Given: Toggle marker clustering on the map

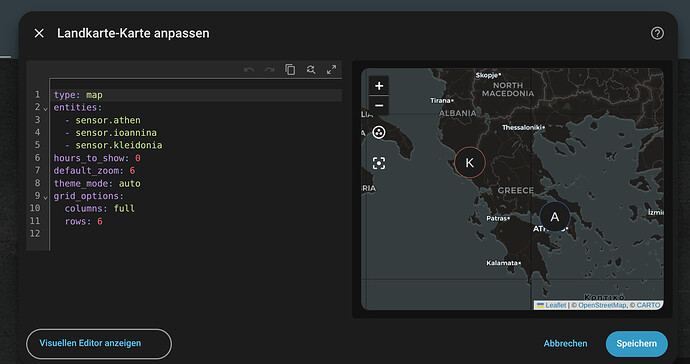Looking at the screenshot, I should pyautogui.click(x=379, y=132).
